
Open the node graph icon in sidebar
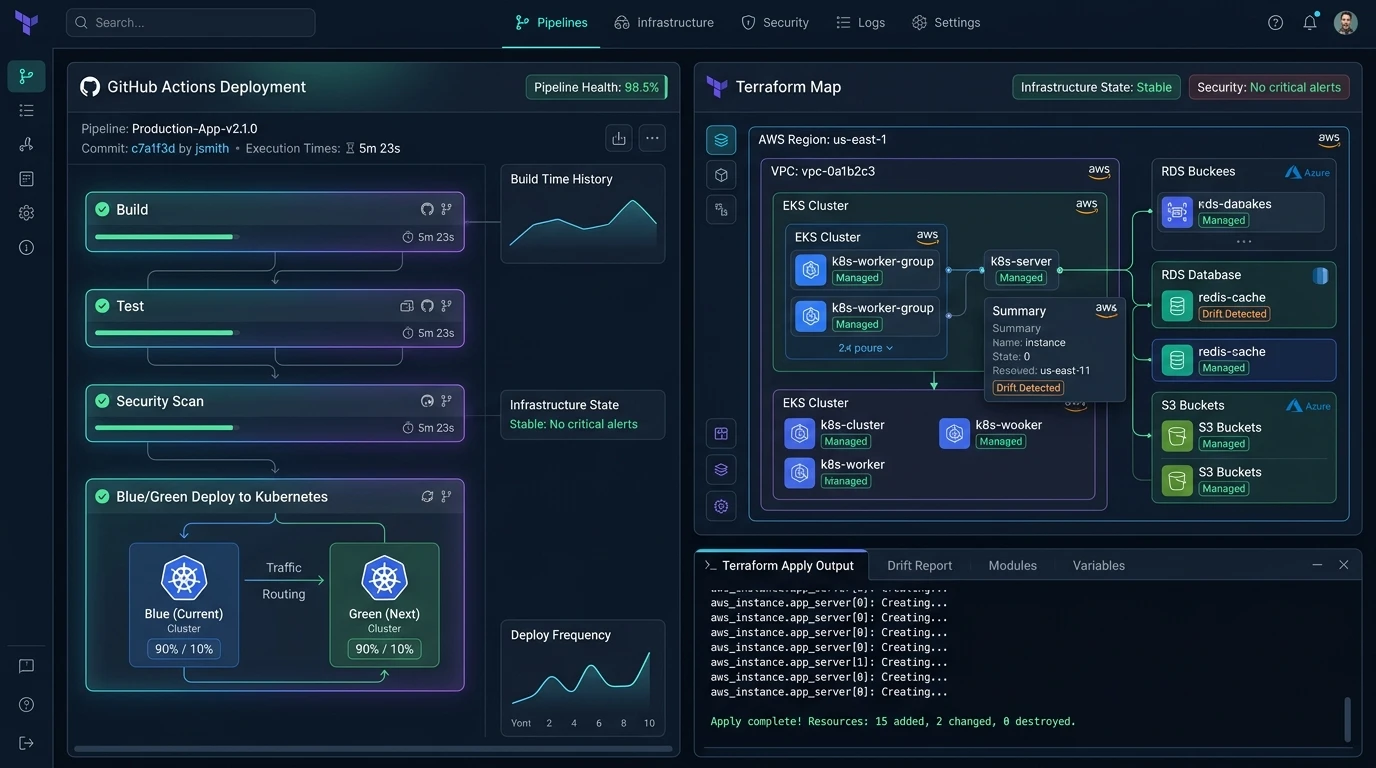pyautogui.click(x=26, y=144)
